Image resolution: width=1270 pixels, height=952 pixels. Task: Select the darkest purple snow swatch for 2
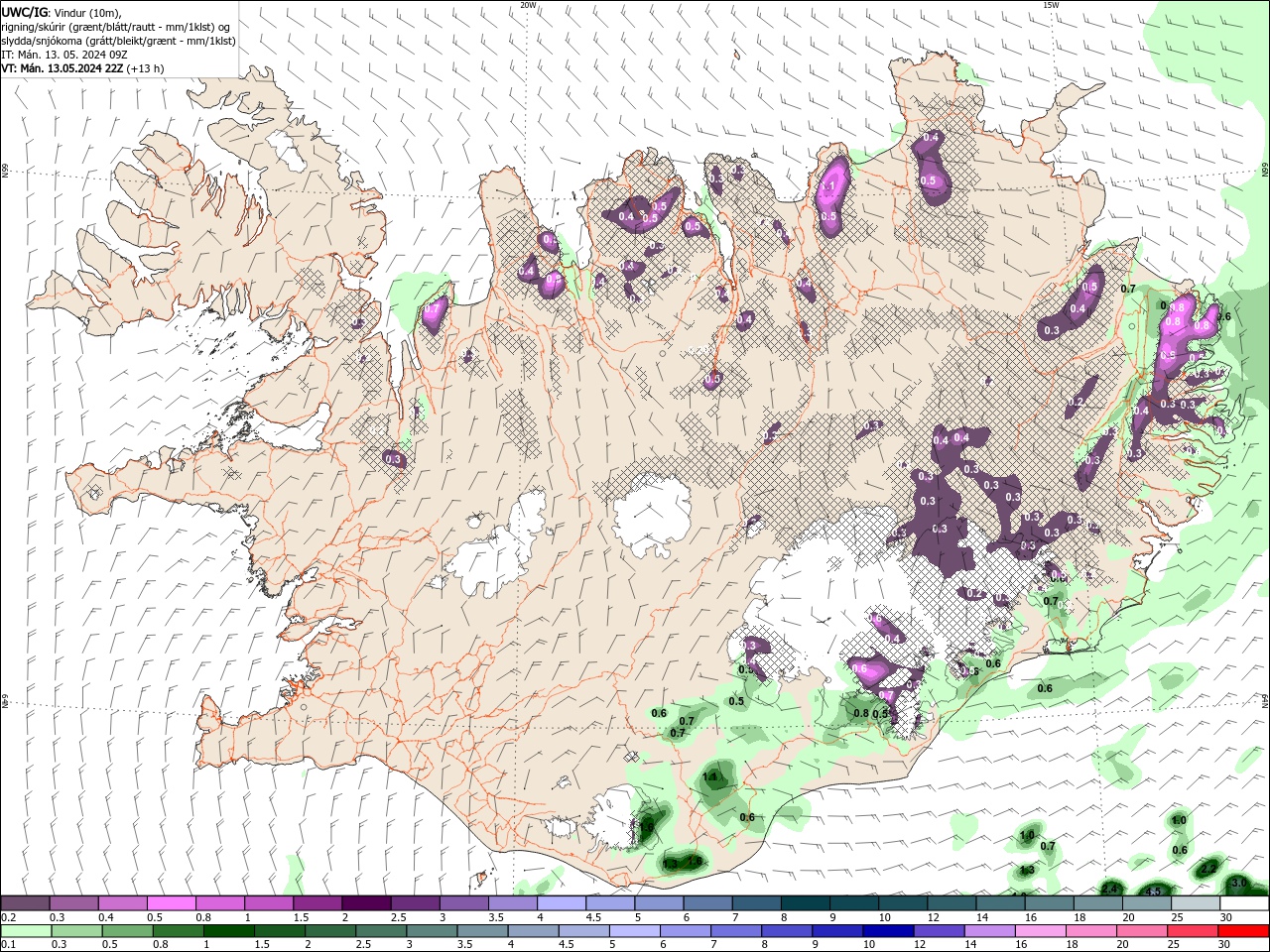tap(366, 902)
